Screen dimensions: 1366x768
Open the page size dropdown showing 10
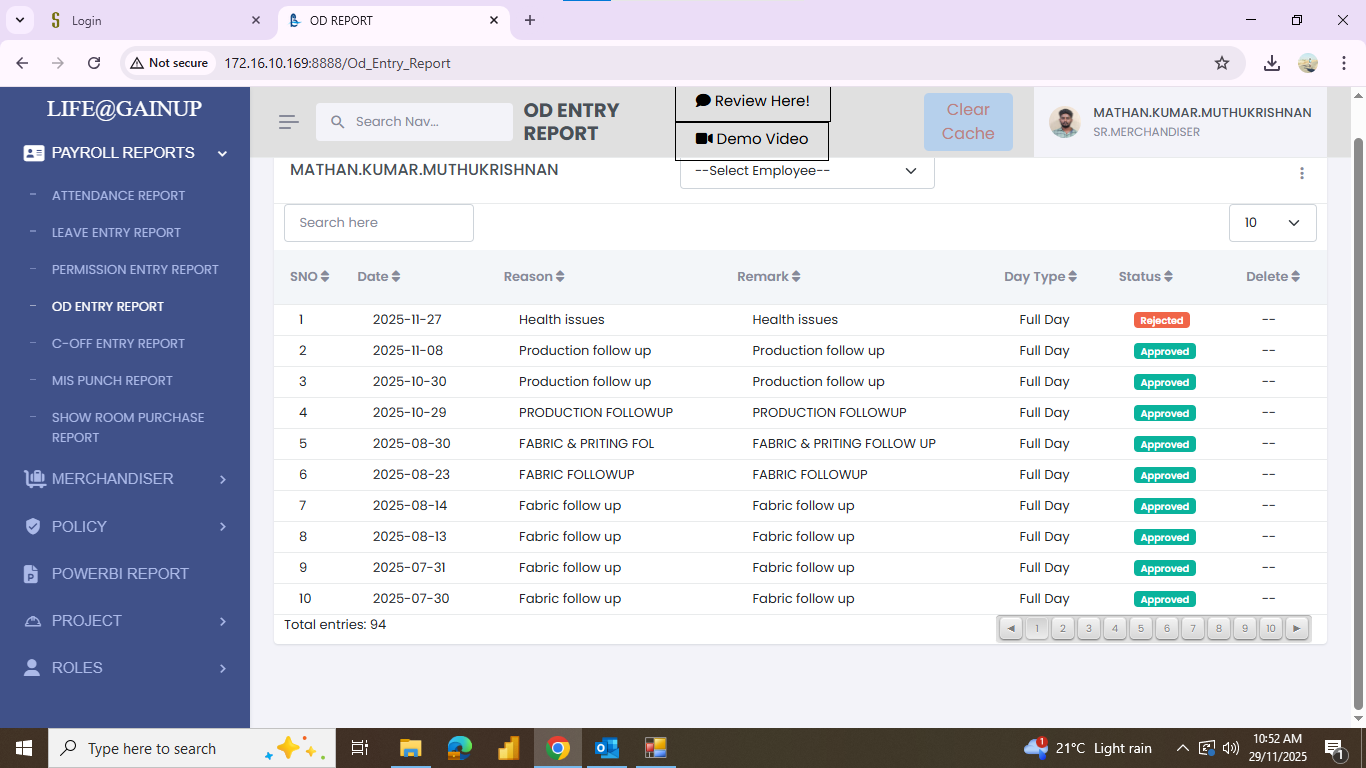[x=1271, y=223]
